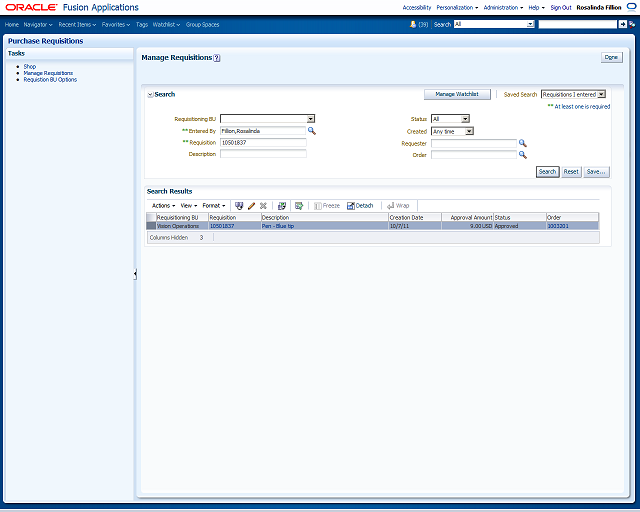Click the Search button
The width and height of the screenshot is (640, 512).
click(547, 172)
